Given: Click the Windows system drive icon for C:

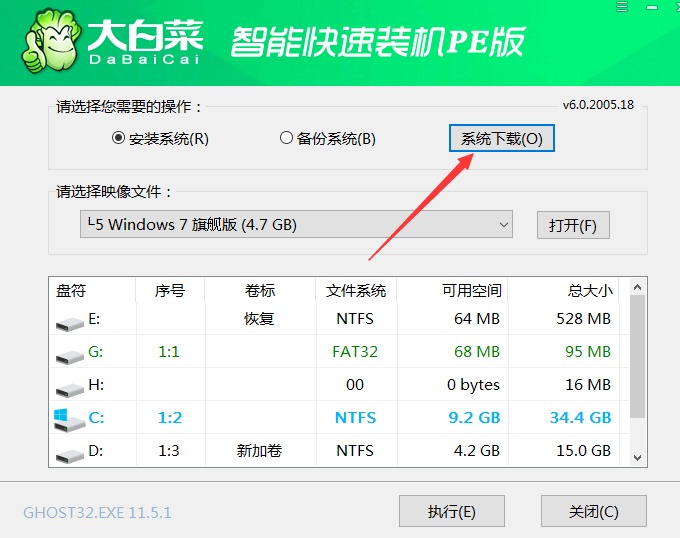Looking at the screenshot, I should pos(69,420).
